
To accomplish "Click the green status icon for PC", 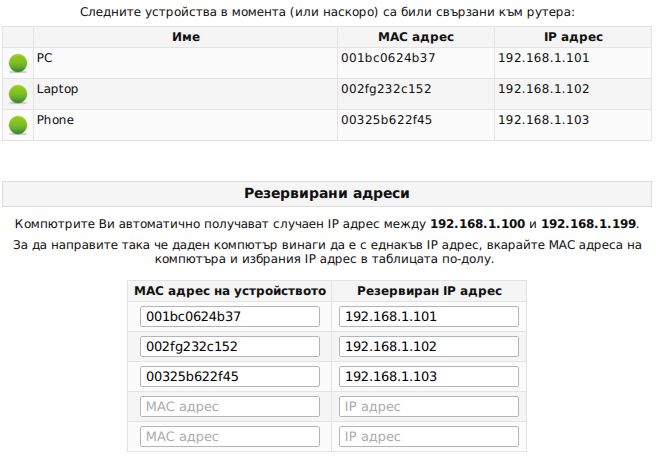I will pyautogui.click(x=18, y=63).
